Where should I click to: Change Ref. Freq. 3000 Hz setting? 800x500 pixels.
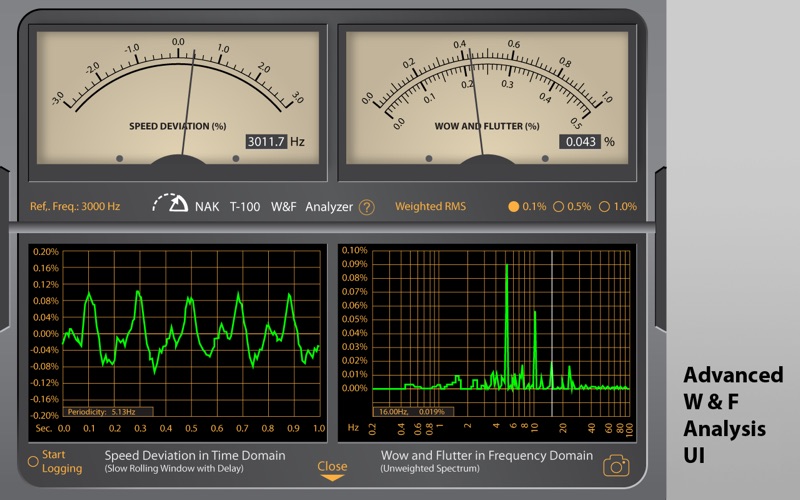75,207
